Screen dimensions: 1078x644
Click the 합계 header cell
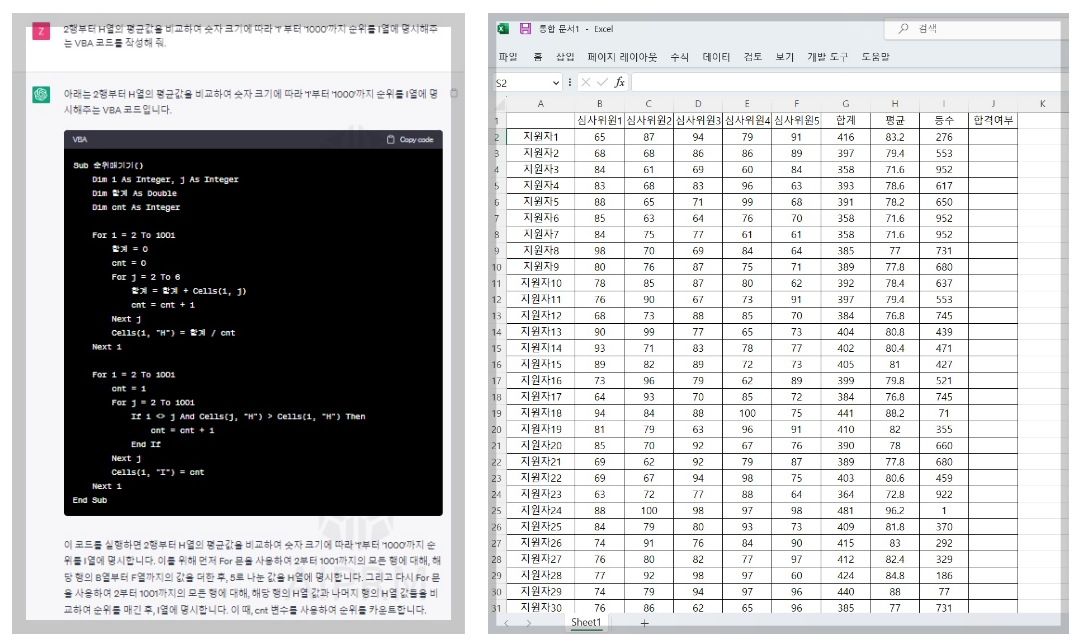pyautogui.click(x=846, y=120)
